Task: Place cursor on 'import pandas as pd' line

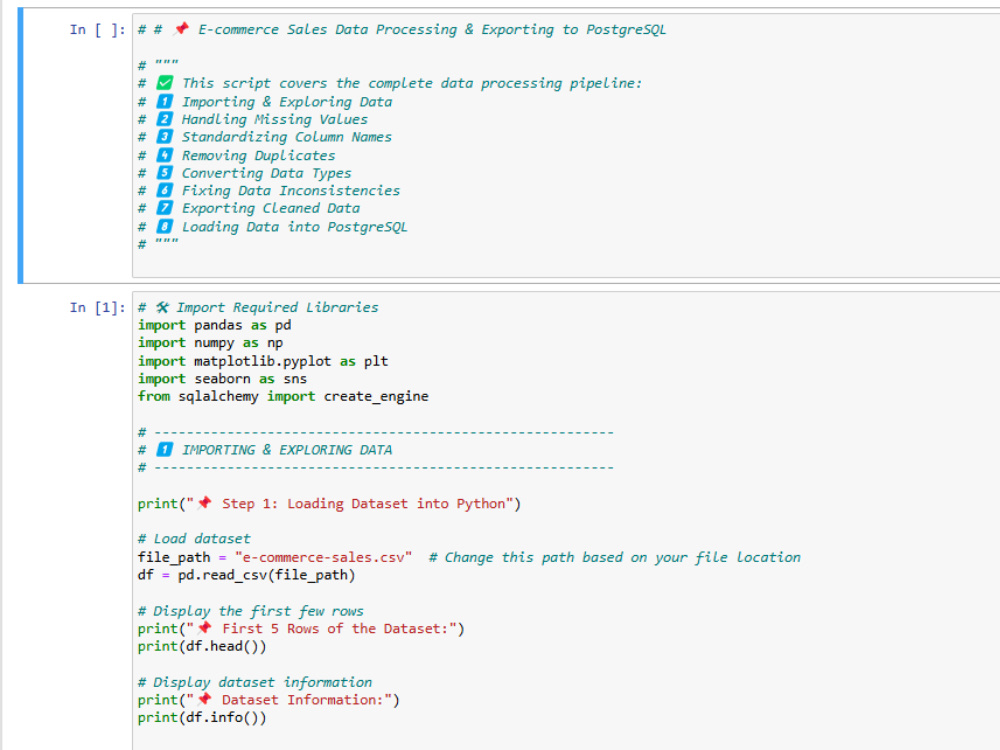Action: coord(214,325)
